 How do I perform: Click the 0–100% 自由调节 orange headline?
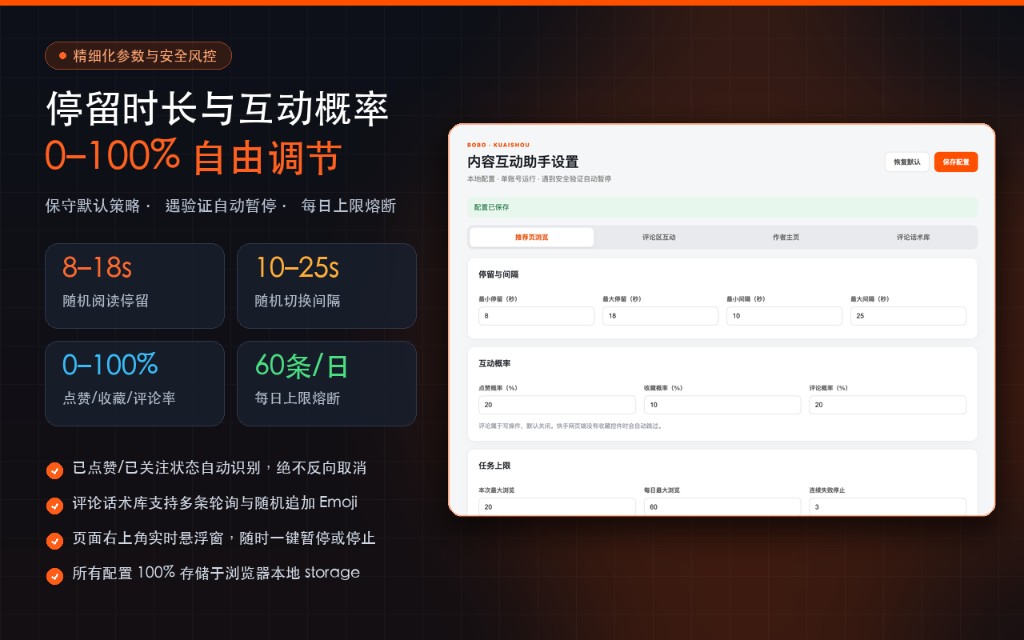point(193,157)
